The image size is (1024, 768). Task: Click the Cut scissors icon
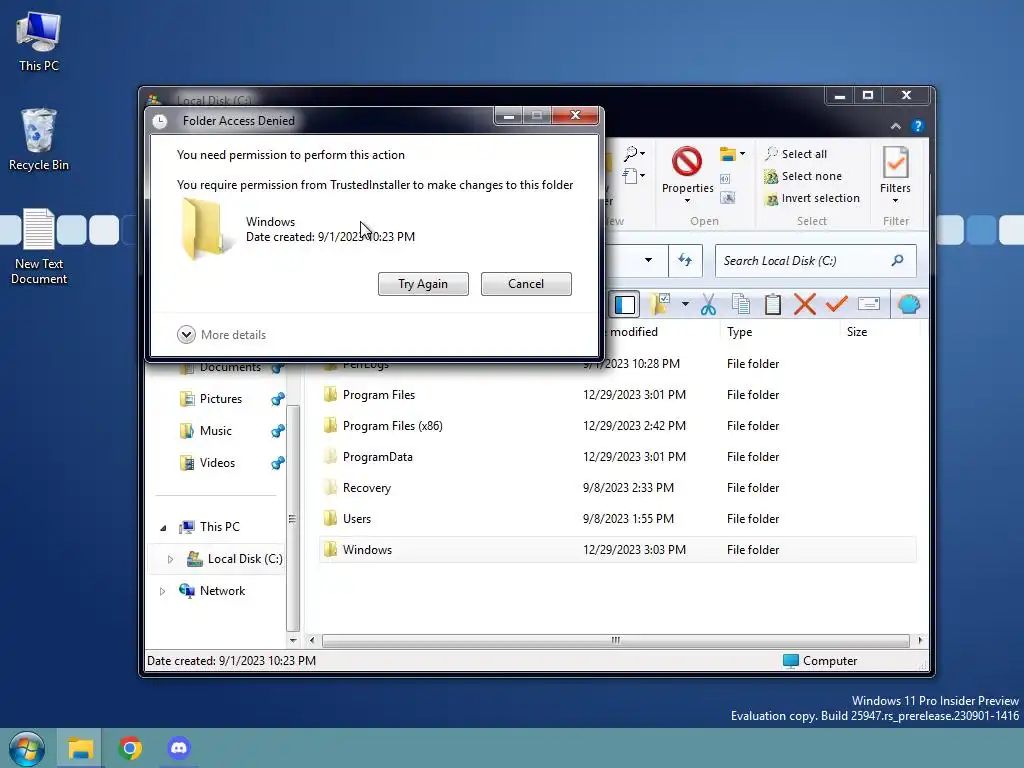(x=709, y=304)
